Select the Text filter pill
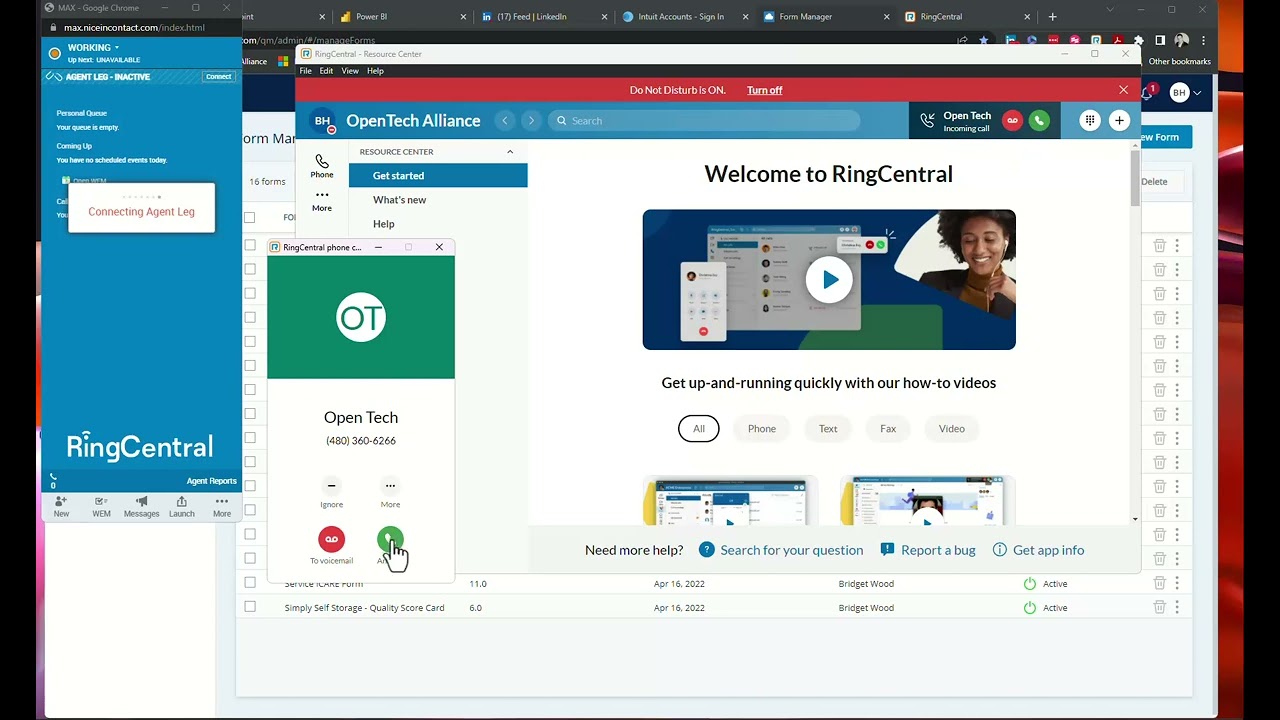 828,429
